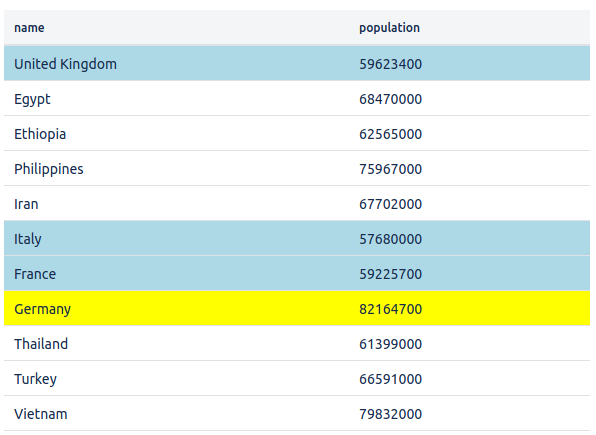This screenshot has width=596, height=435.
Task: Click population value 75967000
Action: coord(390,169)
